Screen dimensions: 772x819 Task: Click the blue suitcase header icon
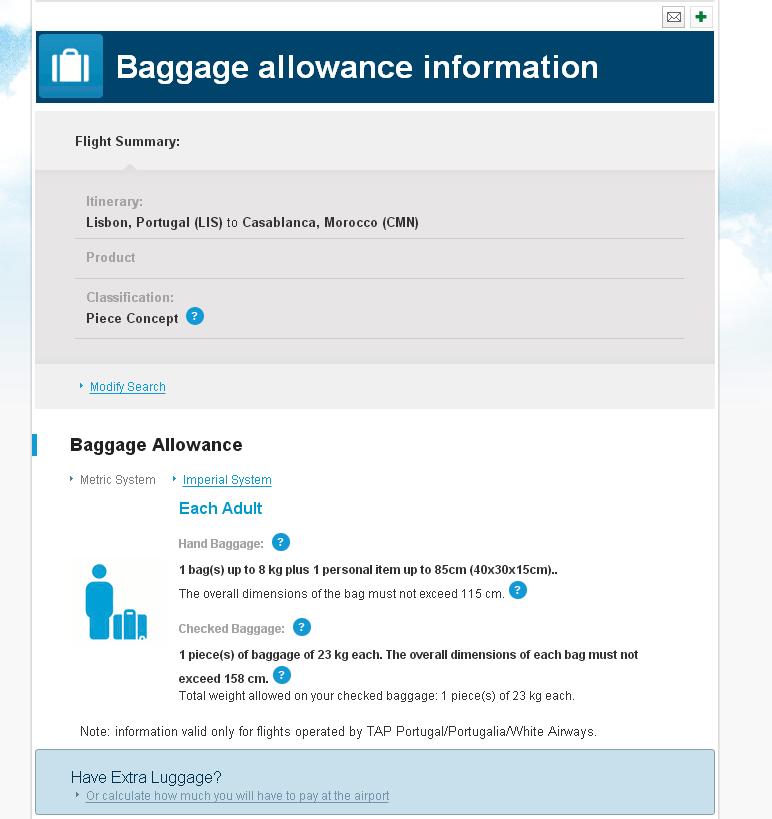72,66
